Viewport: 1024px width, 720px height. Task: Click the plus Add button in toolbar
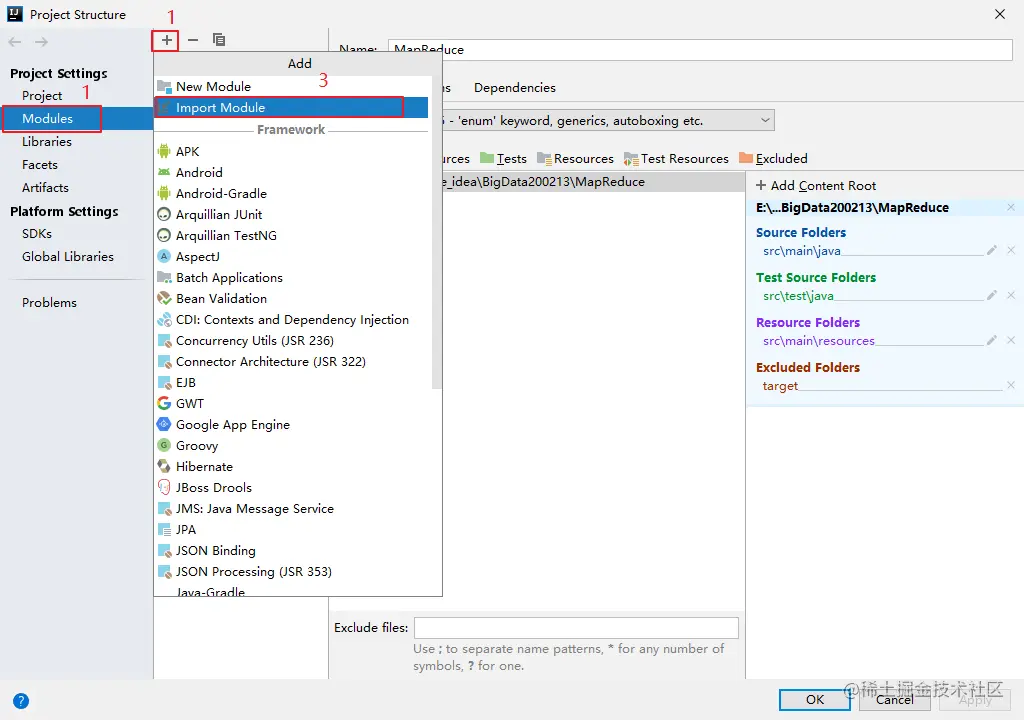tap(167, 41)
